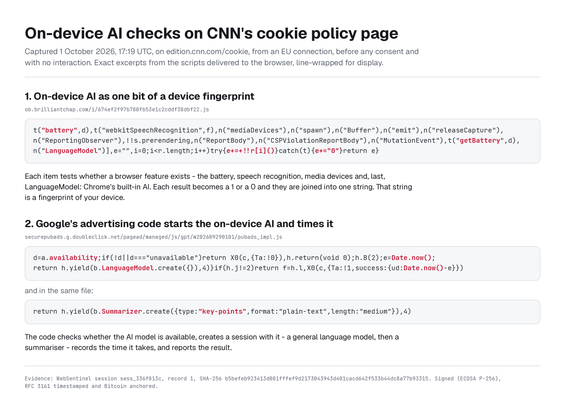565x408 pixels.
Task: Click the footer line 'RFC 3161 timestamped and Bitcoin anchored.'
Action: 91,386
